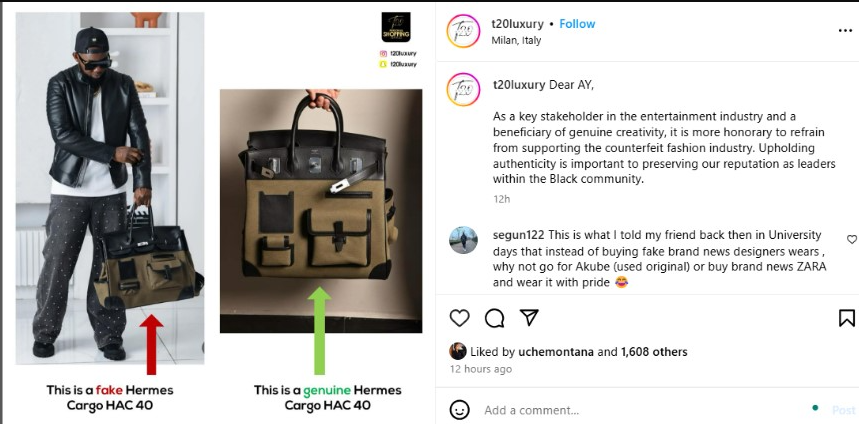Open t20luxury profile from header username
Image resolution: width=859 pixels, height=424 pixels.
[x=517, y=24]
